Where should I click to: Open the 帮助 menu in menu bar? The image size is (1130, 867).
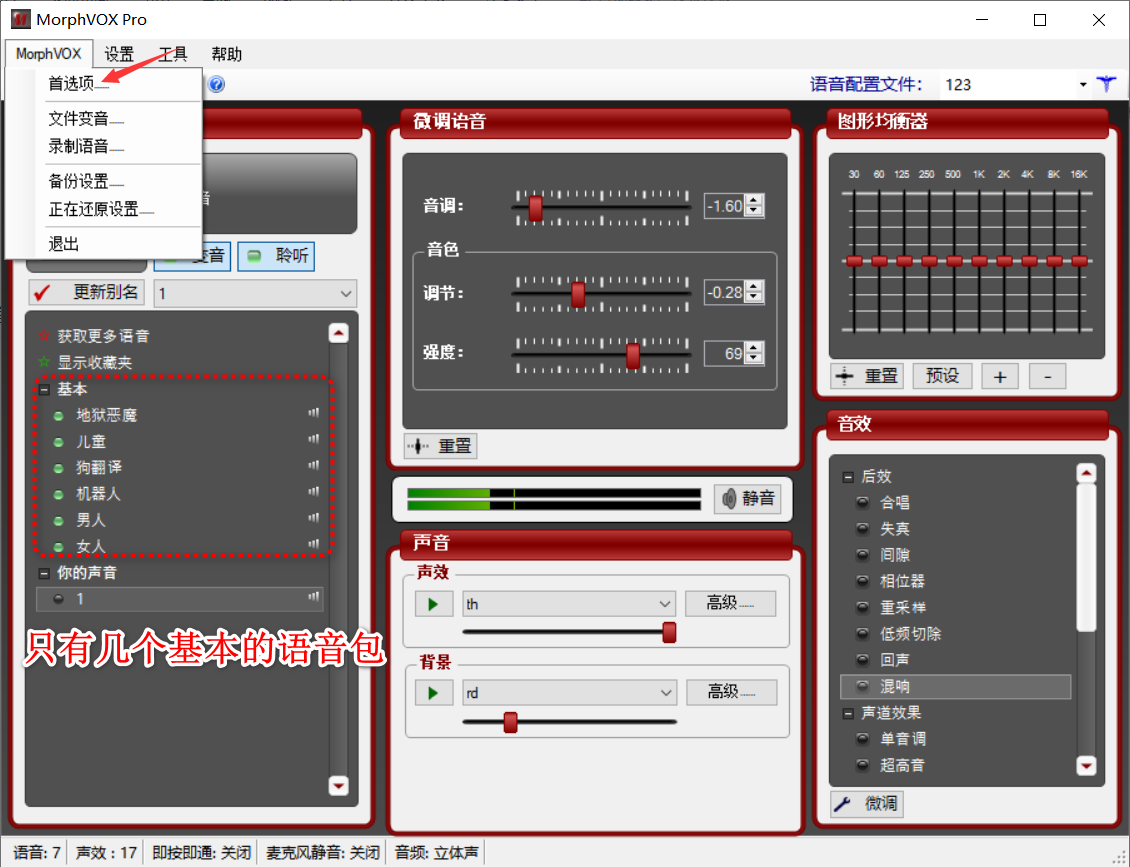pyautogui.click(x=226, y=54)
